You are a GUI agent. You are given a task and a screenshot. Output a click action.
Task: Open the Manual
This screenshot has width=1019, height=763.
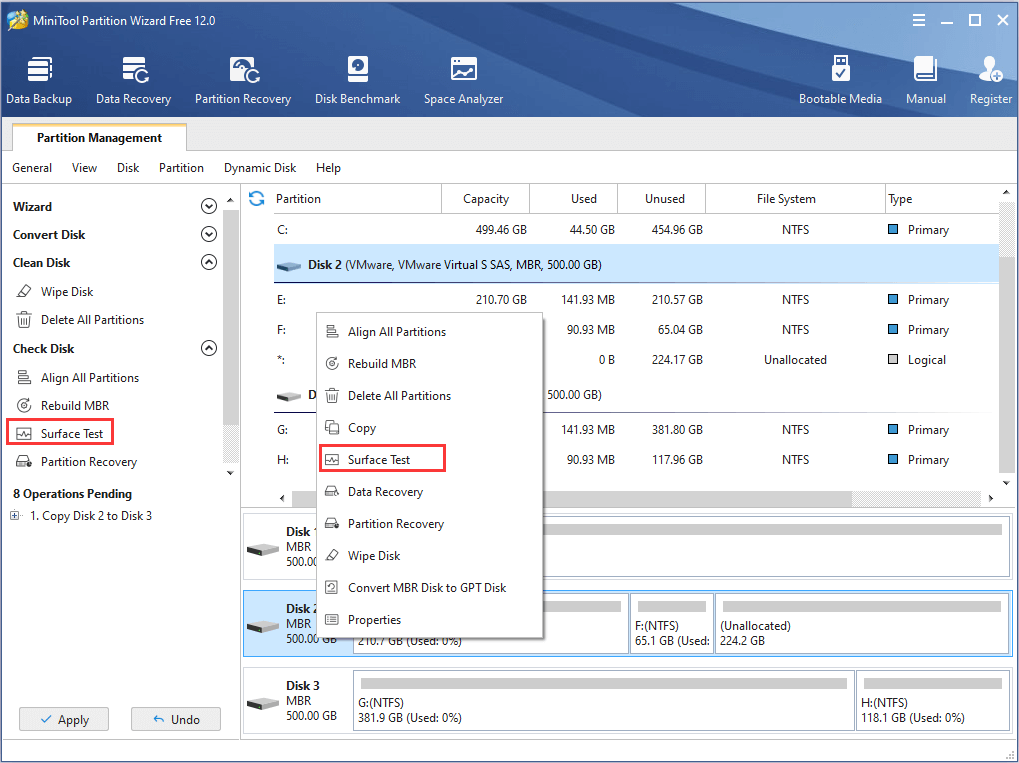pyautogui.click(x=925, y=81)
